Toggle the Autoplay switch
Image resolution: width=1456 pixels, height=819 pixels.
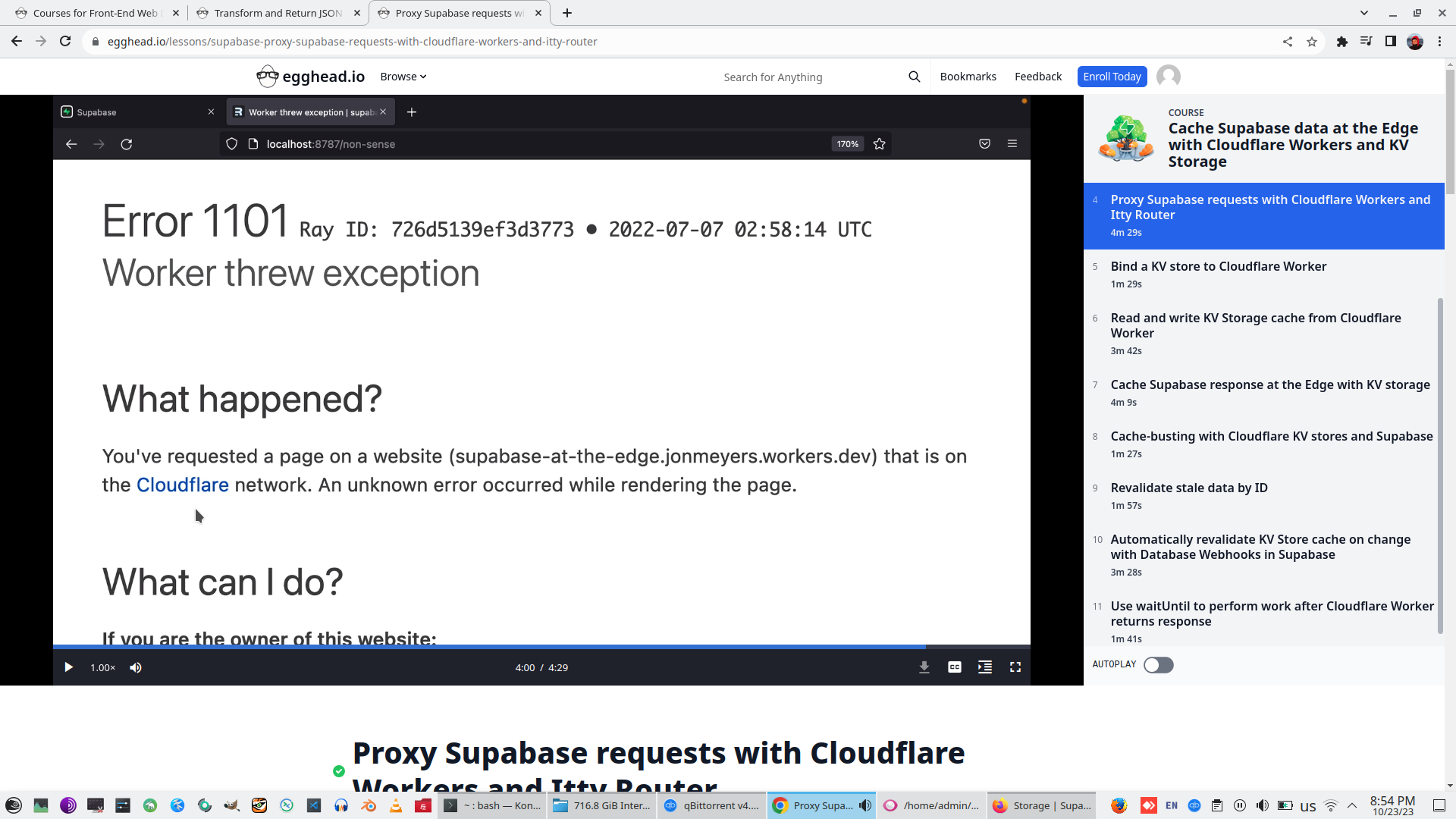1158,665
